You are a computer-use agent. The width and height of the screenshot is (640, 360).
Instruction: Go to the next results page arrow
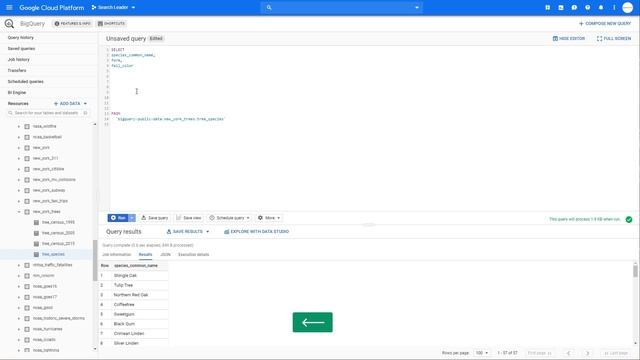pos(587,353)
